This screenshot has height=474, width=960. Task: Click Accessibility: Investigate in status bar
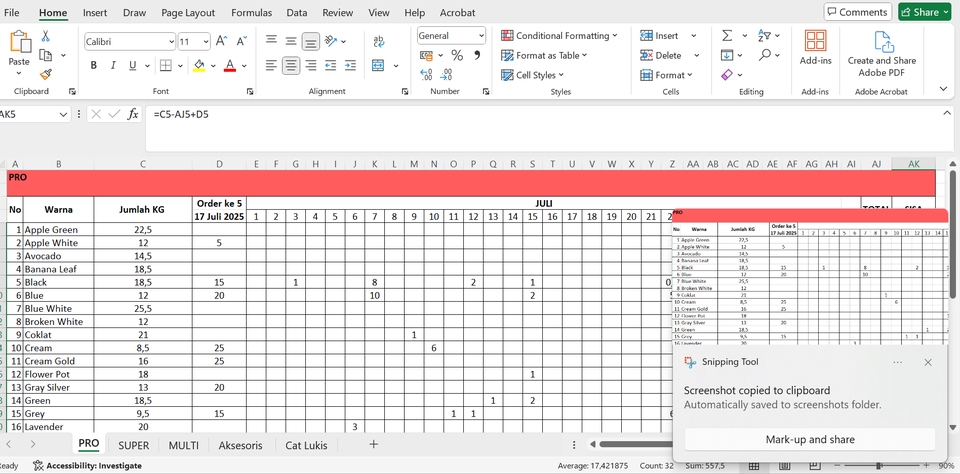[88, 465]
